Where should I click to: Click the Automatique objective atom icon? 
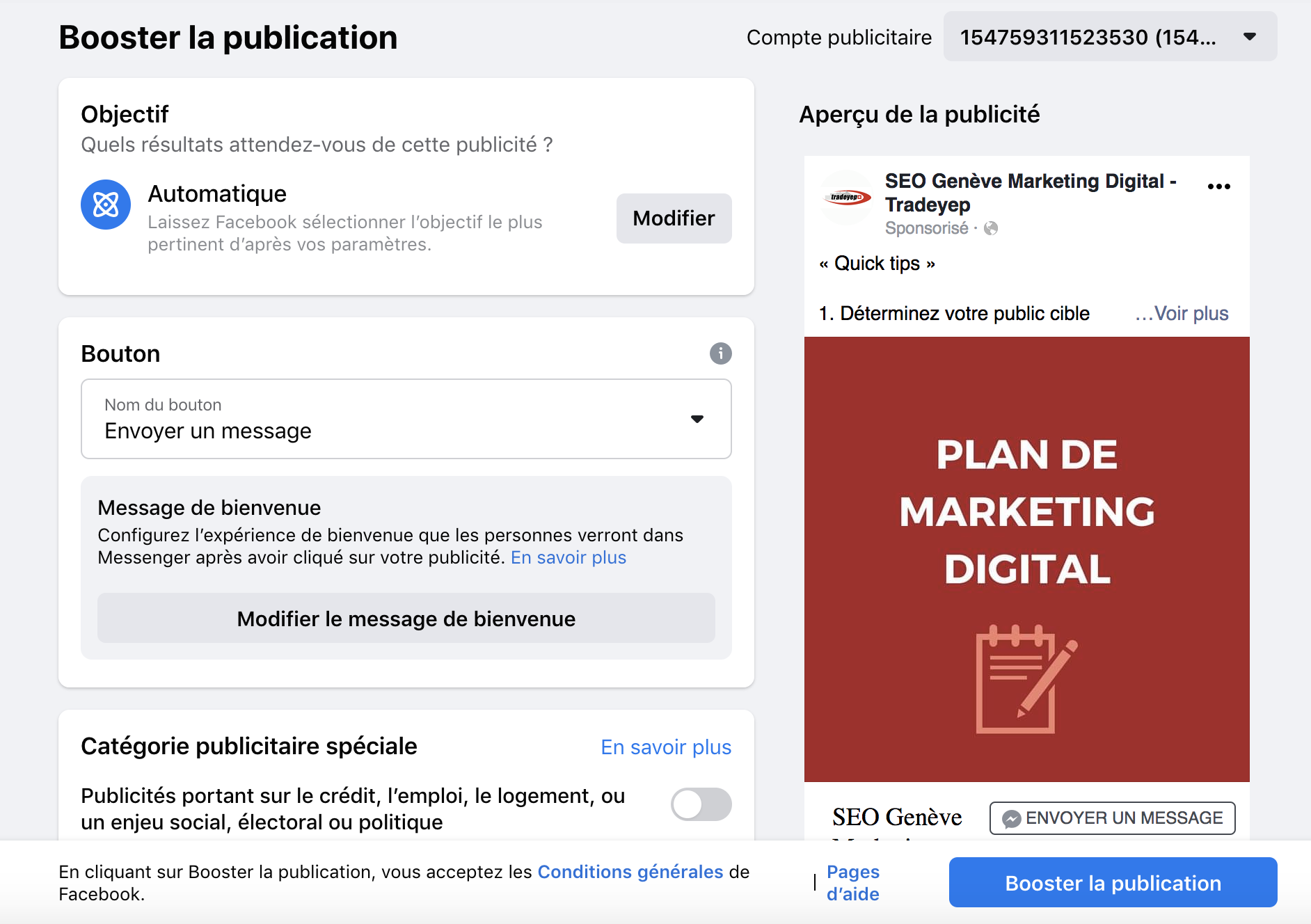pyautogui.click(x=106, y=205)
